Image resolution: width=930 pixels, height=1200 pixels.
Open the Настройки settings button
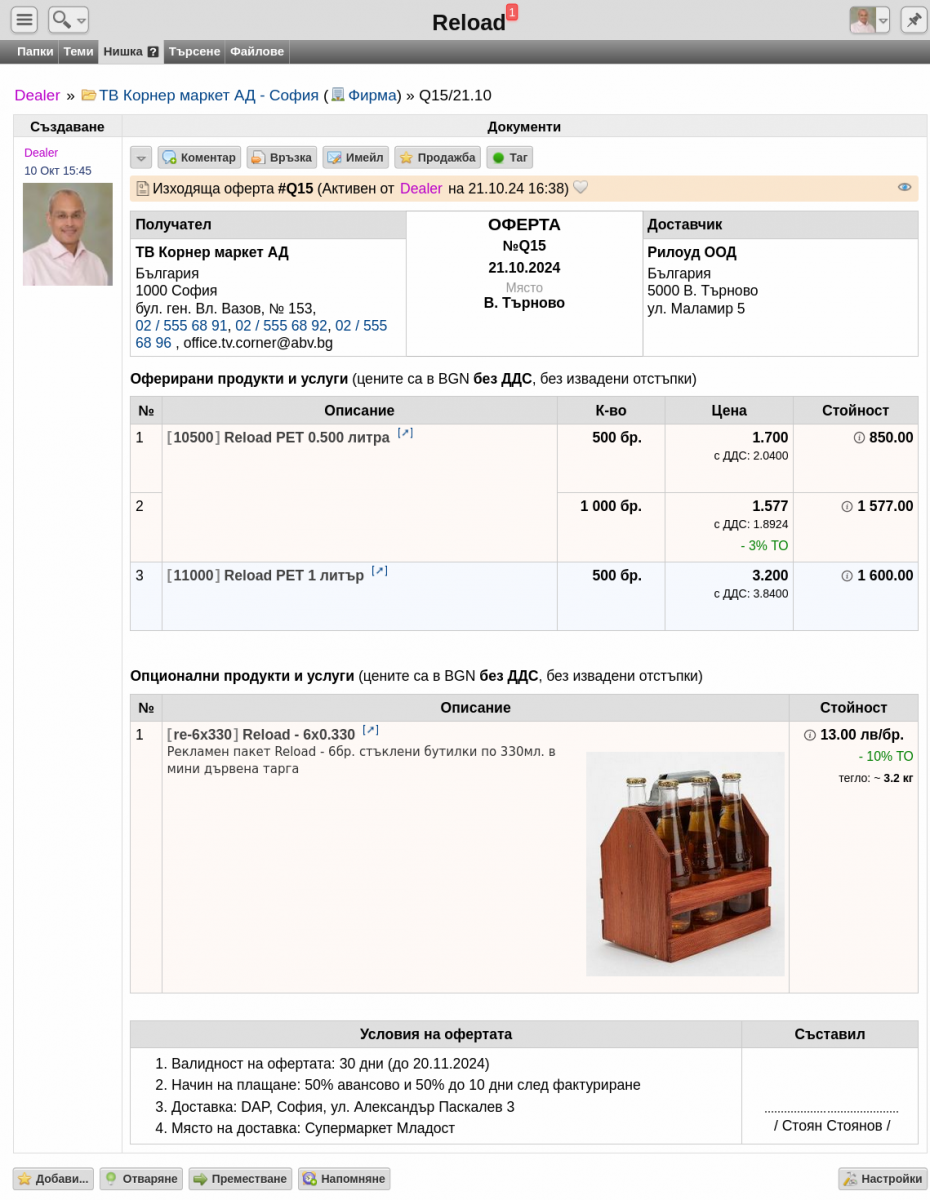coord(882,1179)
